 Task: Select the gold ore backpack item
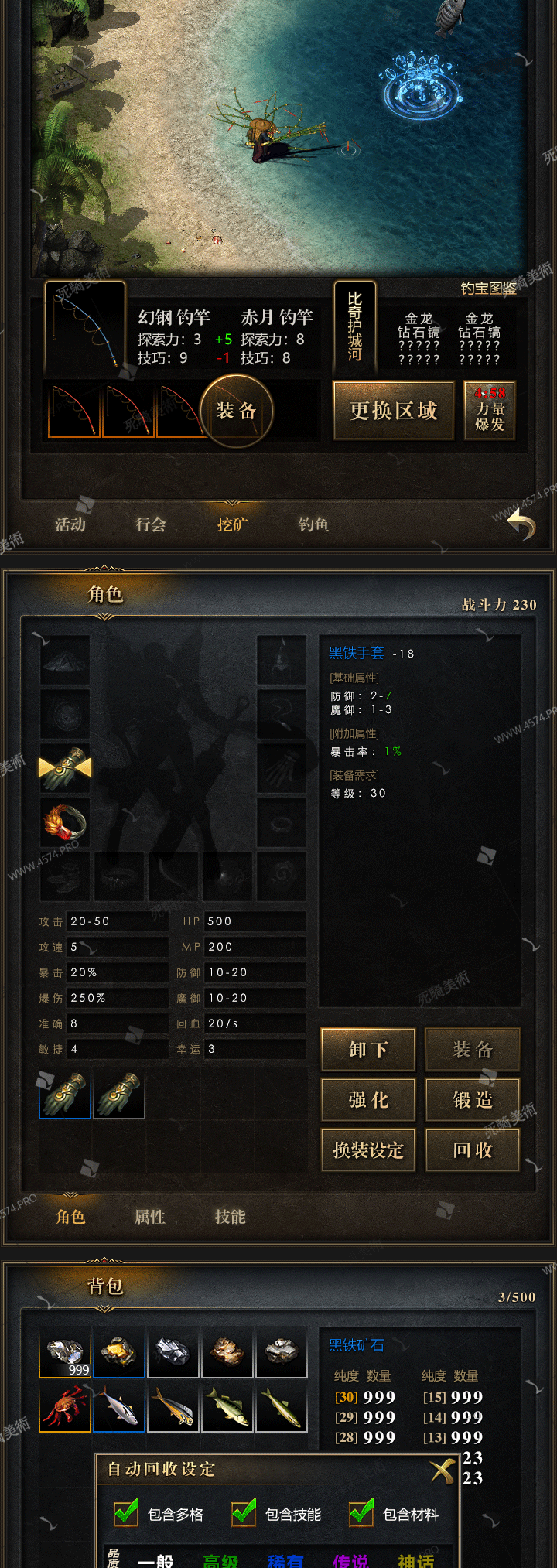point(119,1352)
